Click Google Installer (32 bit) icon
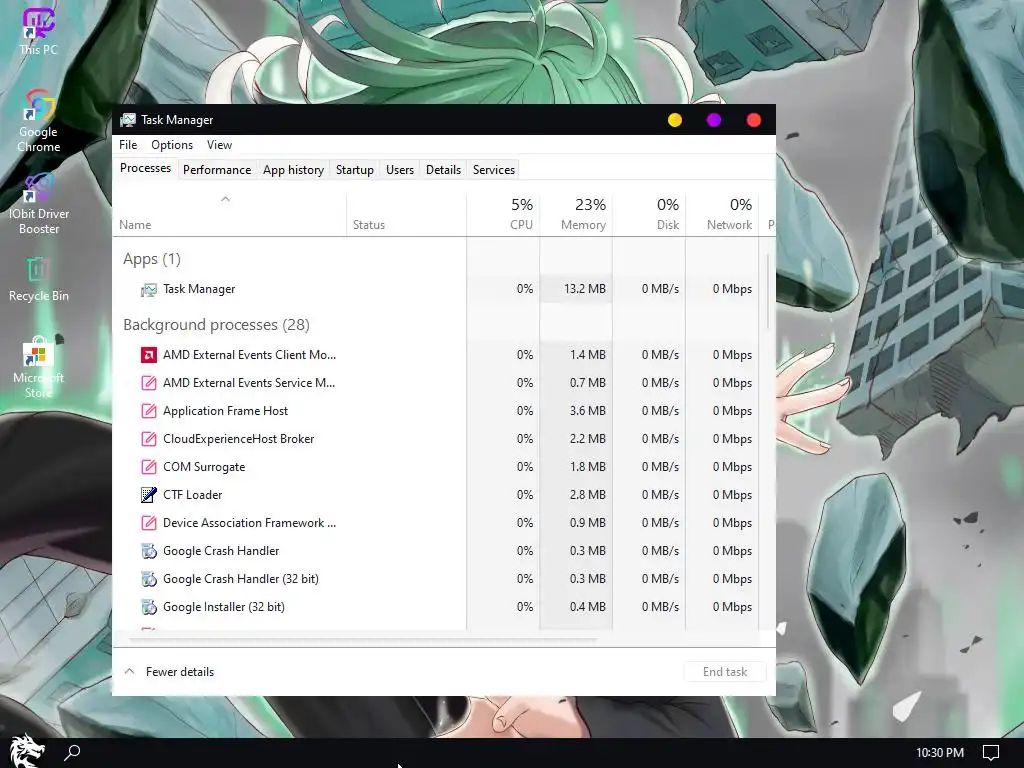The image size is (1024, 768). (149, 607)
